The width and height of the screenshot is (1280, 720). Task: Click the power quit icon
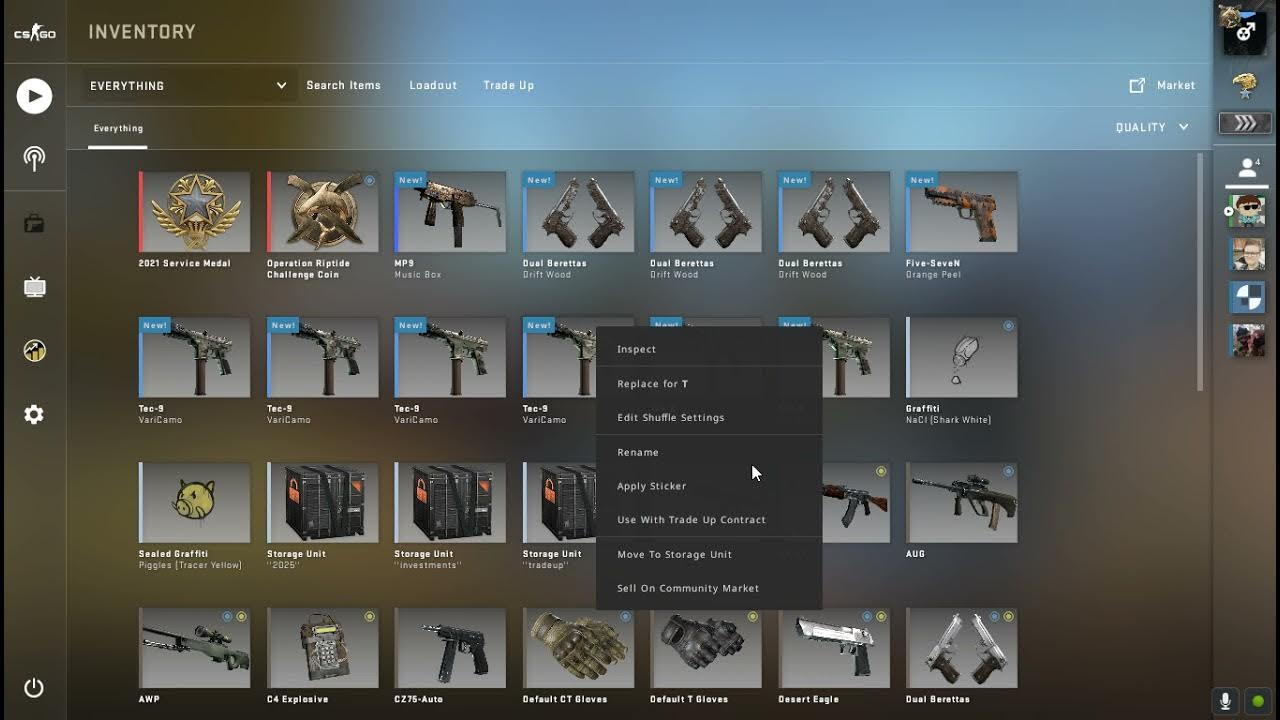[34, 688]
